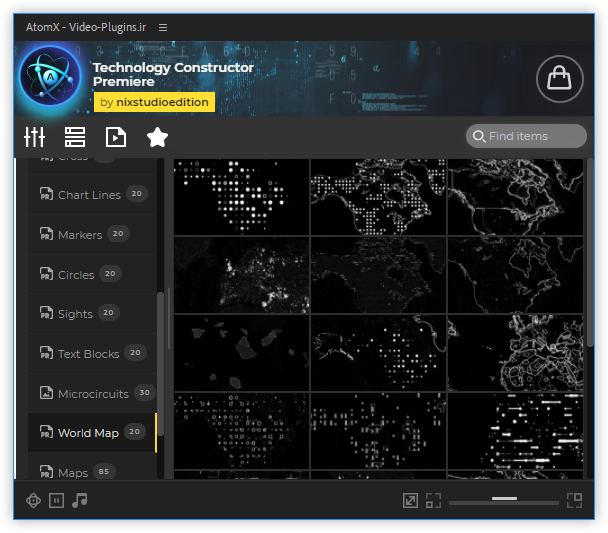Click the Chart Lines file icon
The image size is (608, 533).
(46, 193)
